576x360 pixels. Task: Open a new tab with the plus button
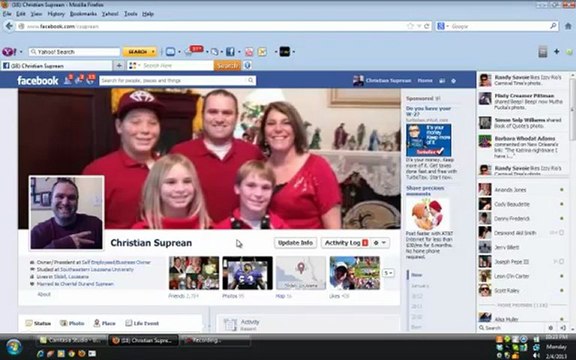click(119, 66)
